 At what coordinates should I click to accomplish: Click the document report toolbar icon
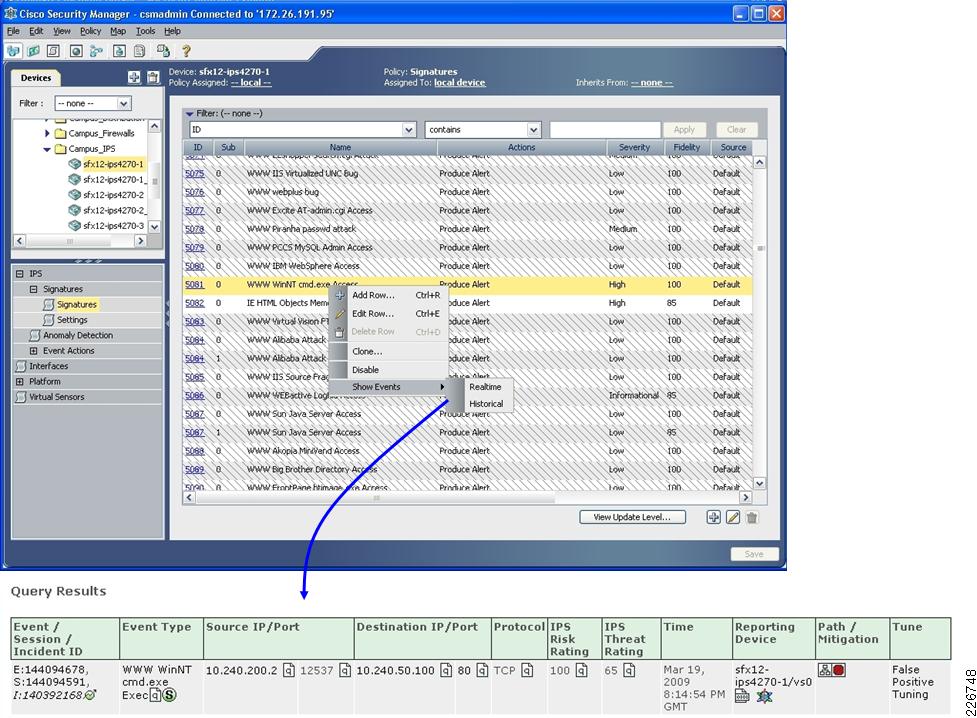140,51
